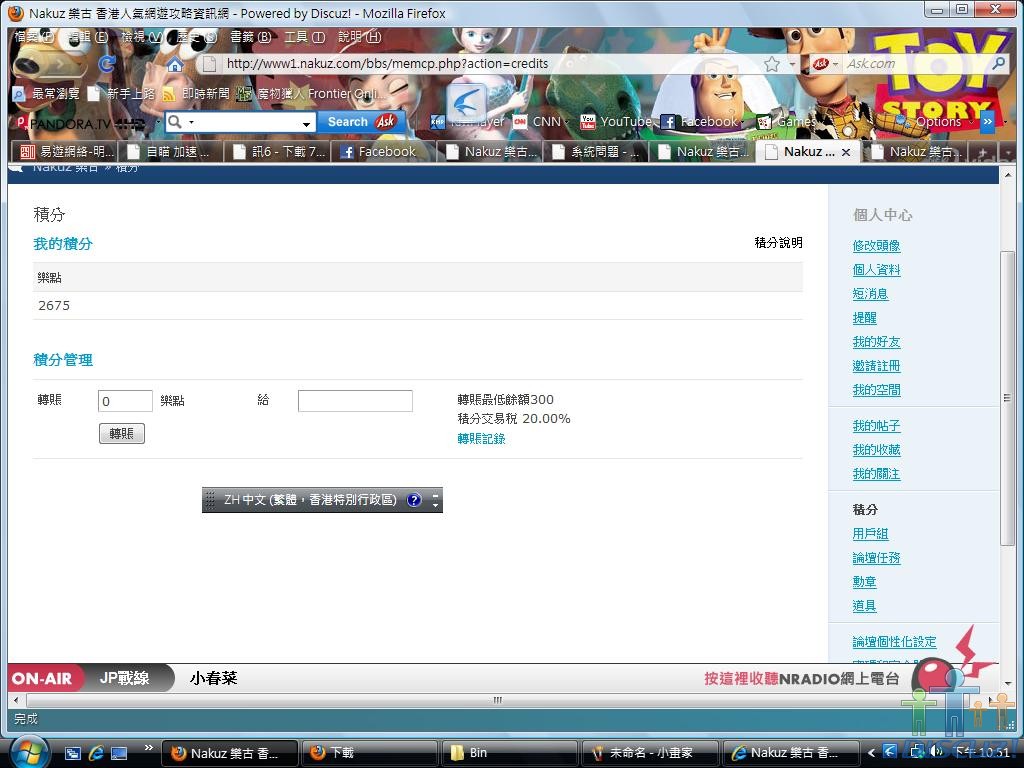Click the Windows Start orb
The width and height of the screenshot is (1024, 768).
[x=28, y=752]
